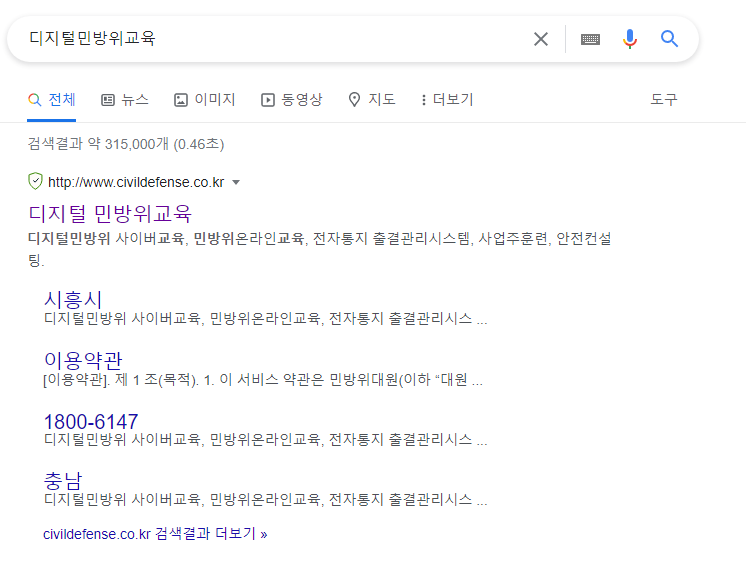This screenshot has height=568, width=746.
Task: Open the 도구 search tools
Action: [664, 100]
